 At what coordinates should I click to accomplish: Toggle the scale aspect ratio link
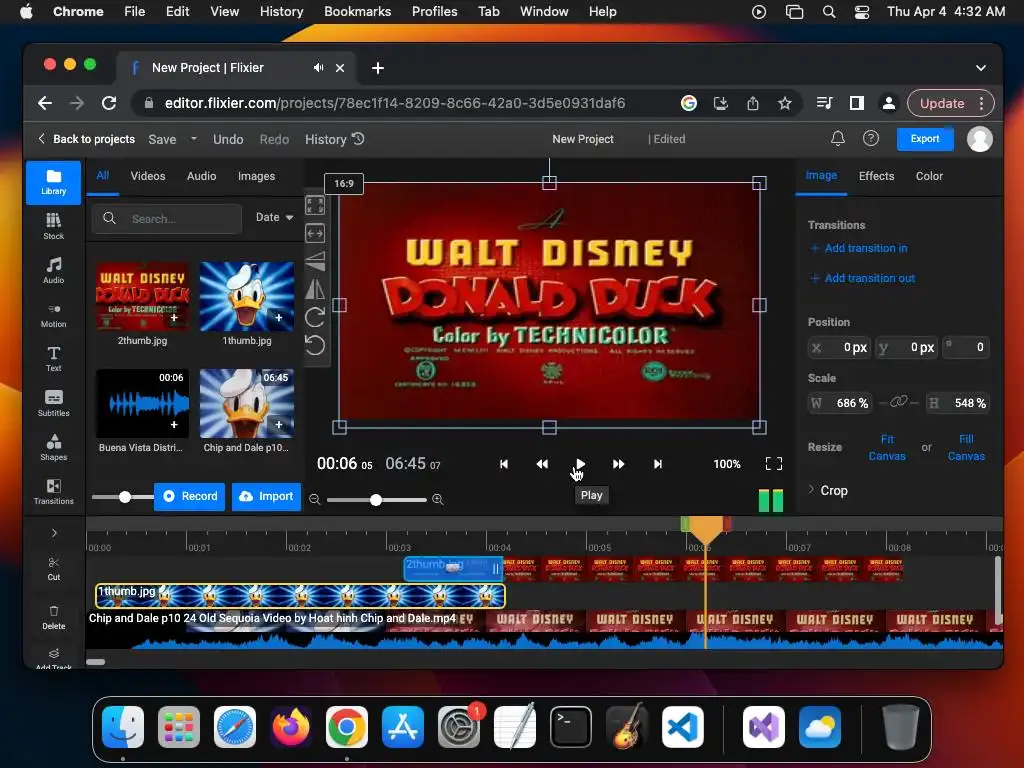point(899,402)
